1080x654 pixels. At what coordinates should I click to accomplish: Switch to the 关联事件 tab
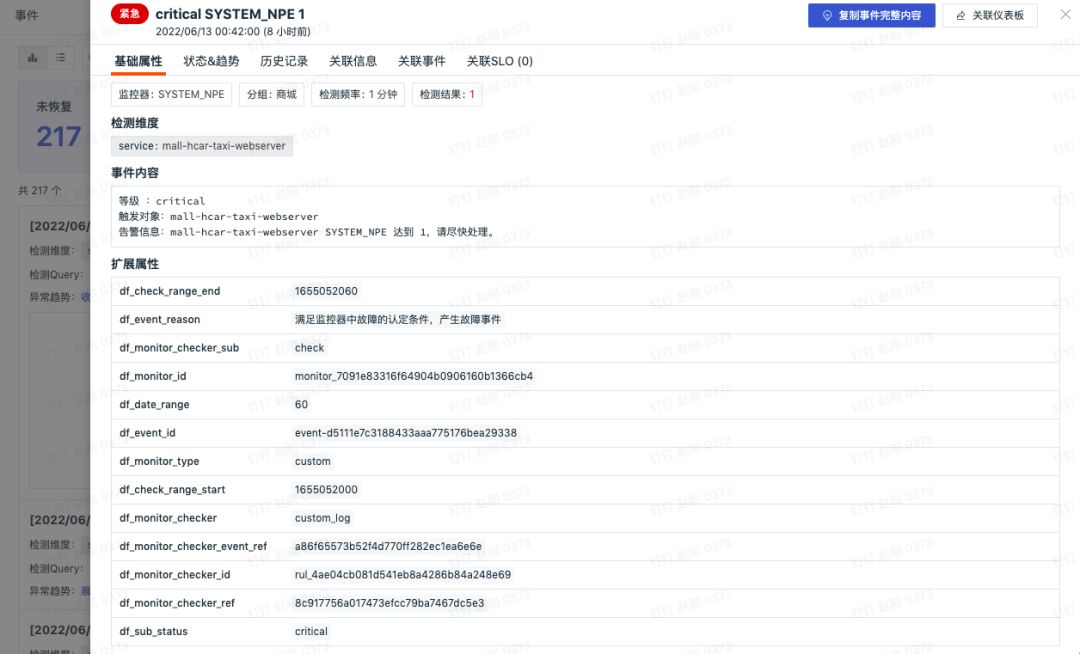tap(422, 61)
